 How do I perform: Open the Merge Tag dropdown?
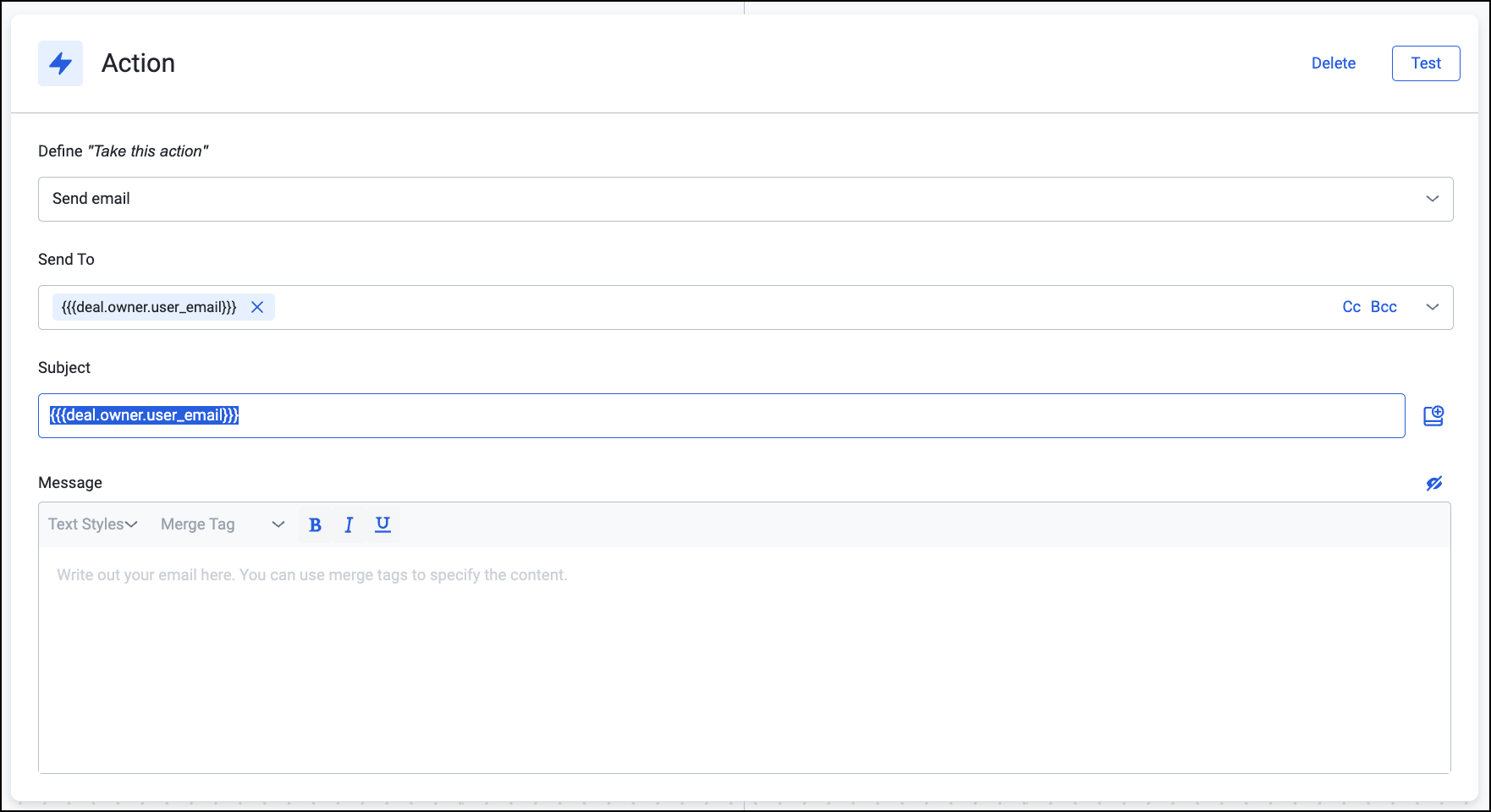click(x=222, y=524)
